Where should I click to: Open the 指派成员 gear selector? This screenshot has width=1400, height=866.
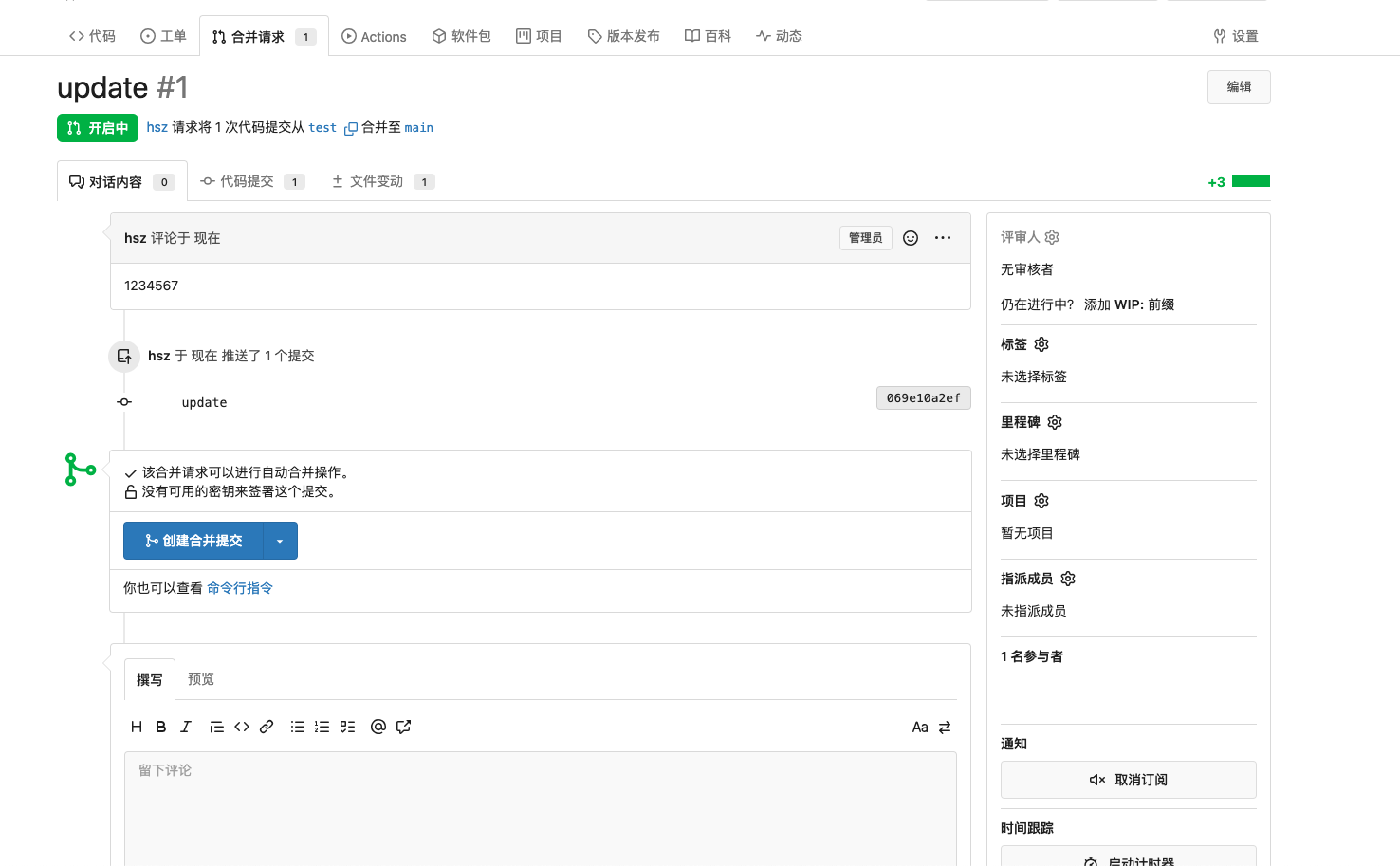[1068, 579]
